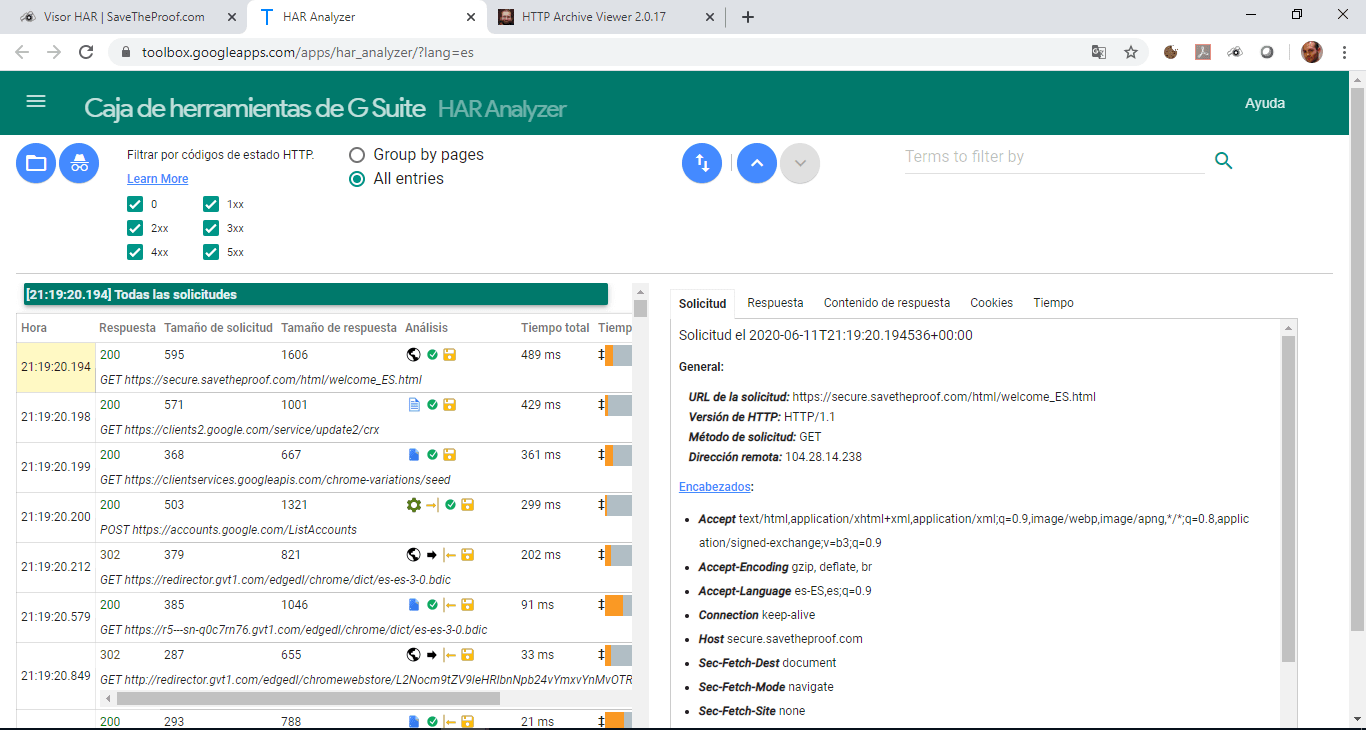The image size is (1366, 730).
Task: Click the browser address bar URL
Action: 308,52
